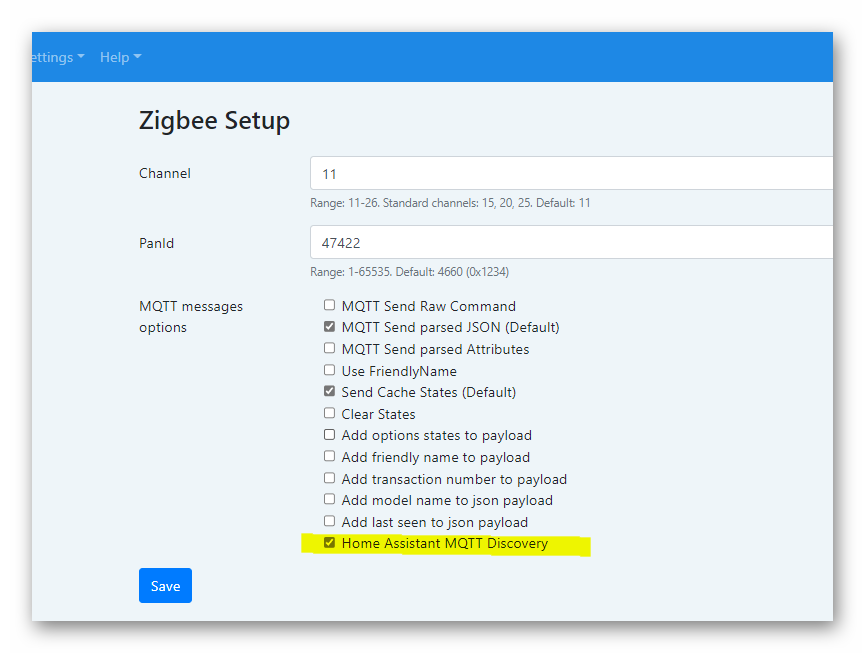
Task: Disable Send Cache States option
Action: (329, 392)
